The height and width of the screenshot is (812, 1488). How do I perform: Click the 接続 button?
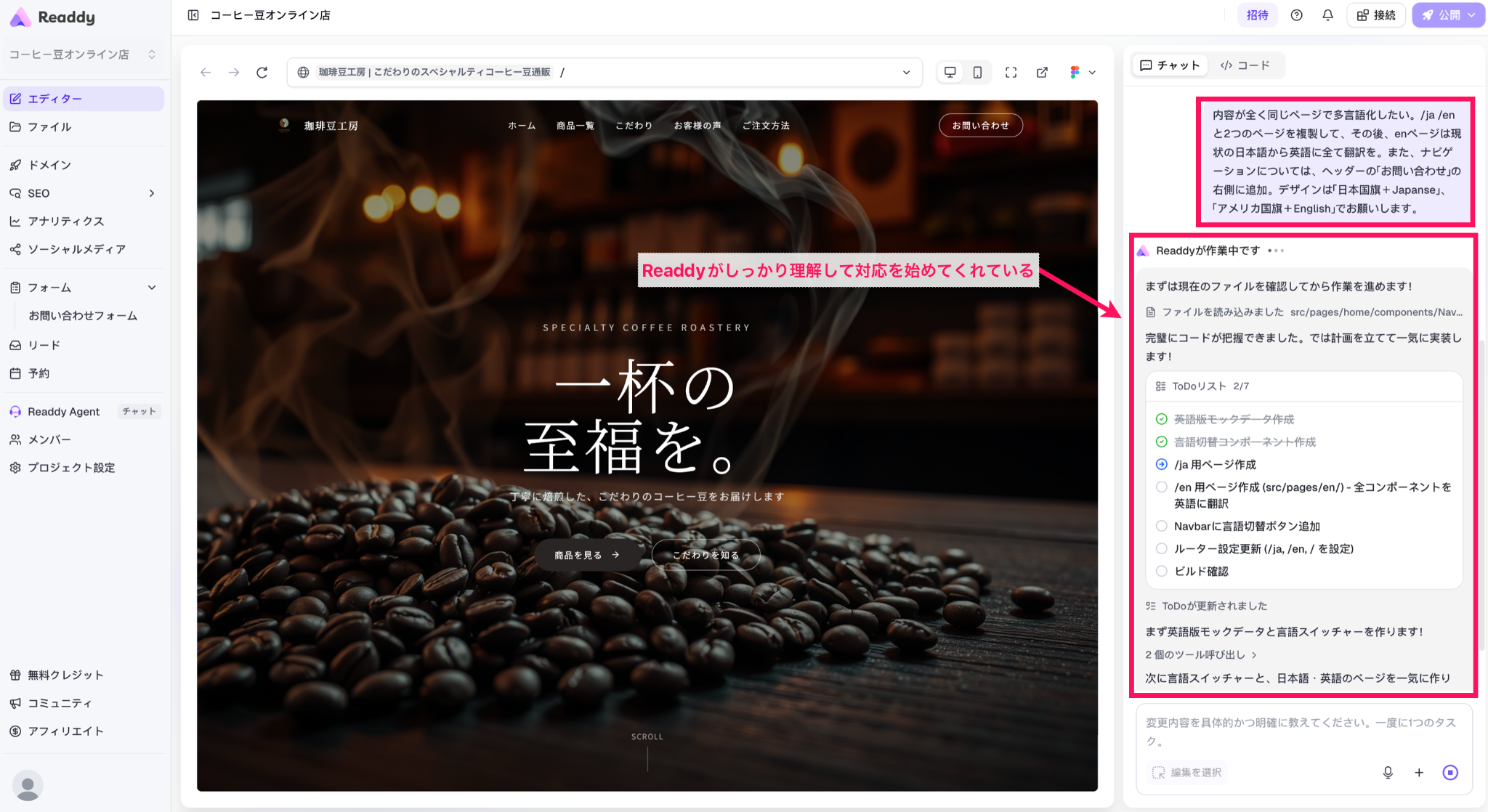click(x=1375, y=15)
